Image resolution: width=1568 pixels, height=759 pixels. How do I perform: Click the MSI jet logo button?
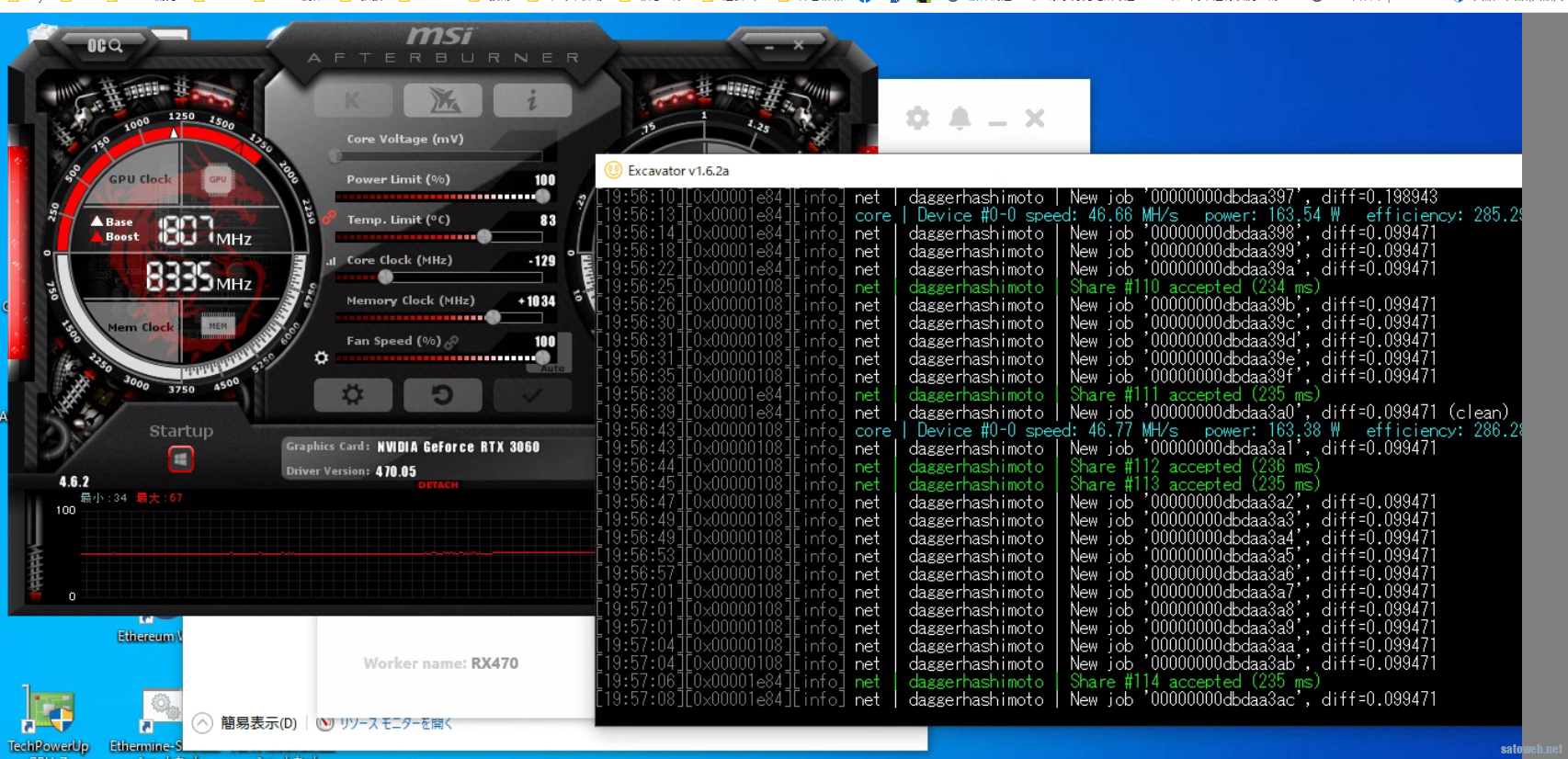point(443,100)
